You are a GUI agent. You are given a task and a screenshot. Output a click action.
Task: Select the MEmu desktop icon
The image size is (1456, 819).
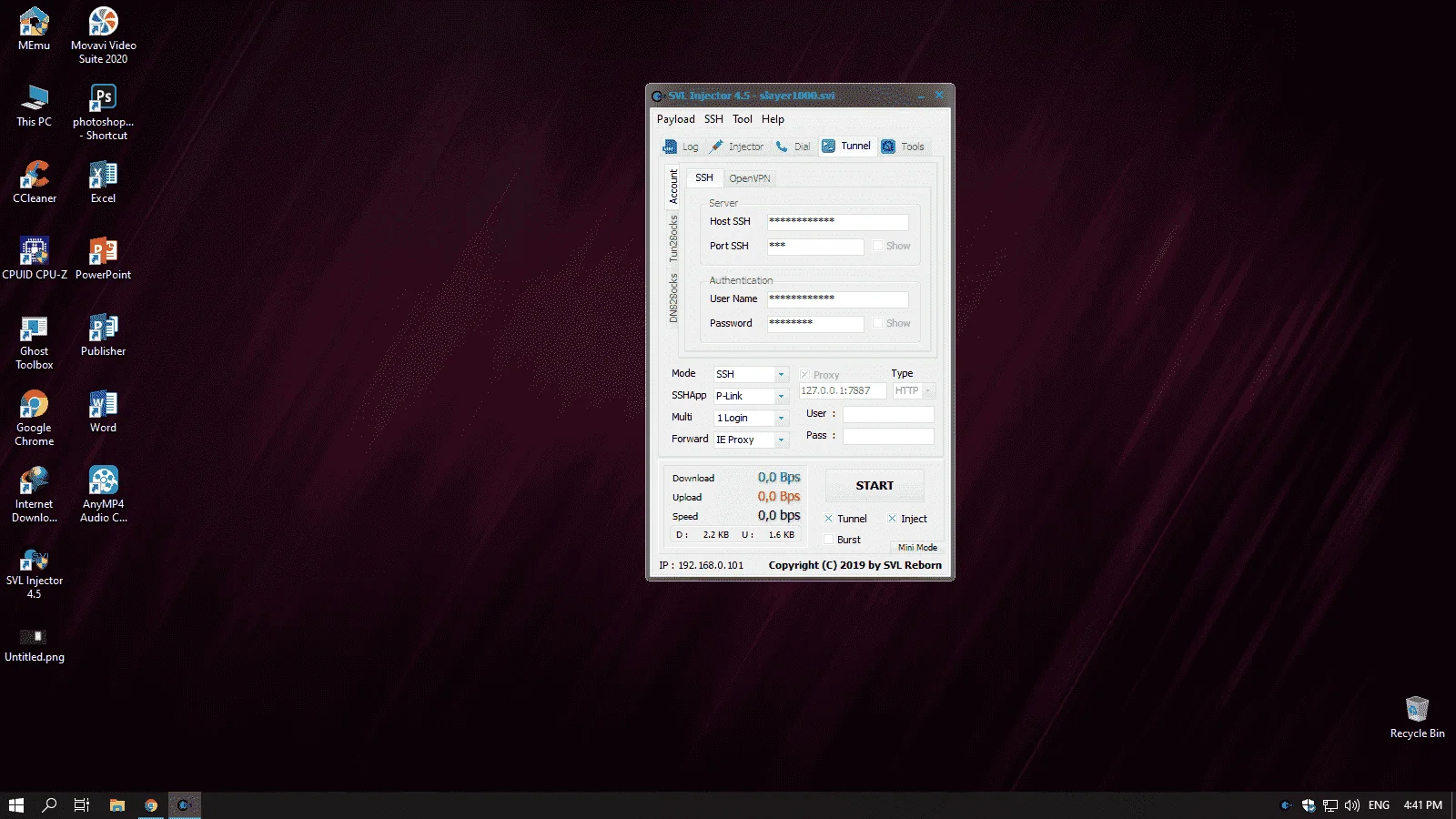(35, 28)
